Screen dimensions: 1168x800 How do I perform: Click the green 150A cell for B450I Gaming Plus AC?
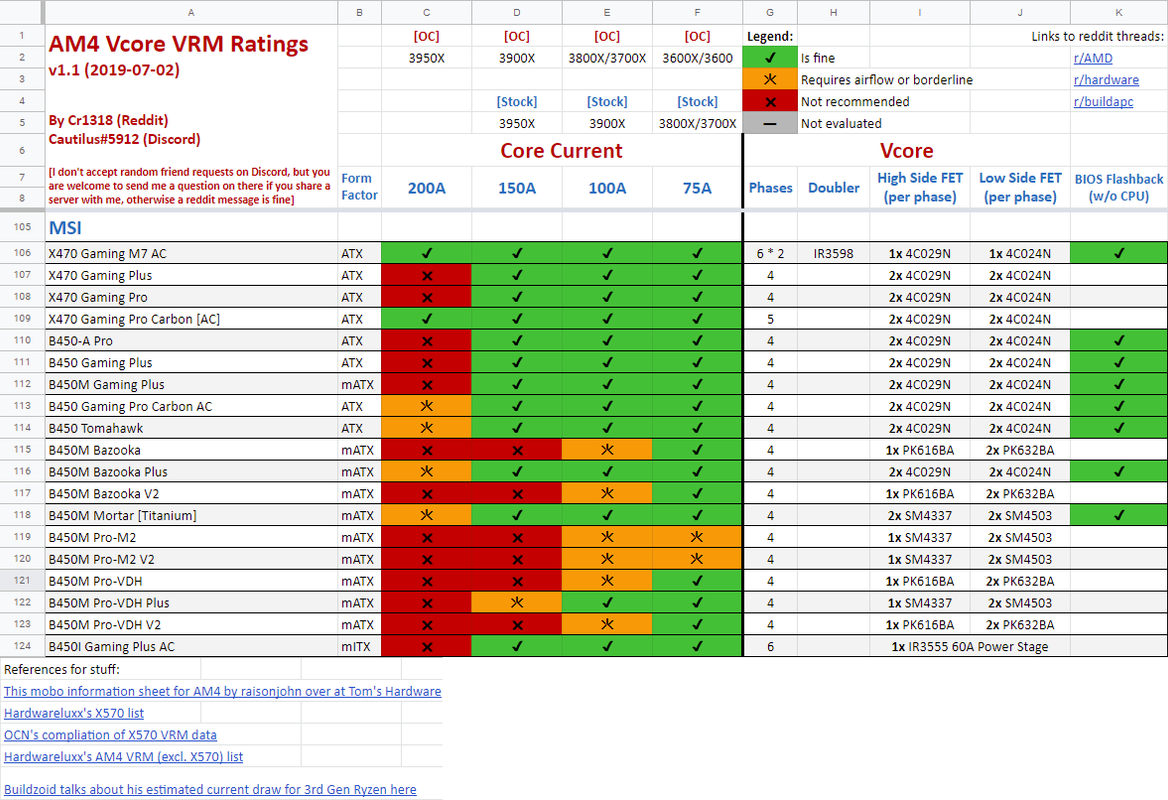(517, 646)
